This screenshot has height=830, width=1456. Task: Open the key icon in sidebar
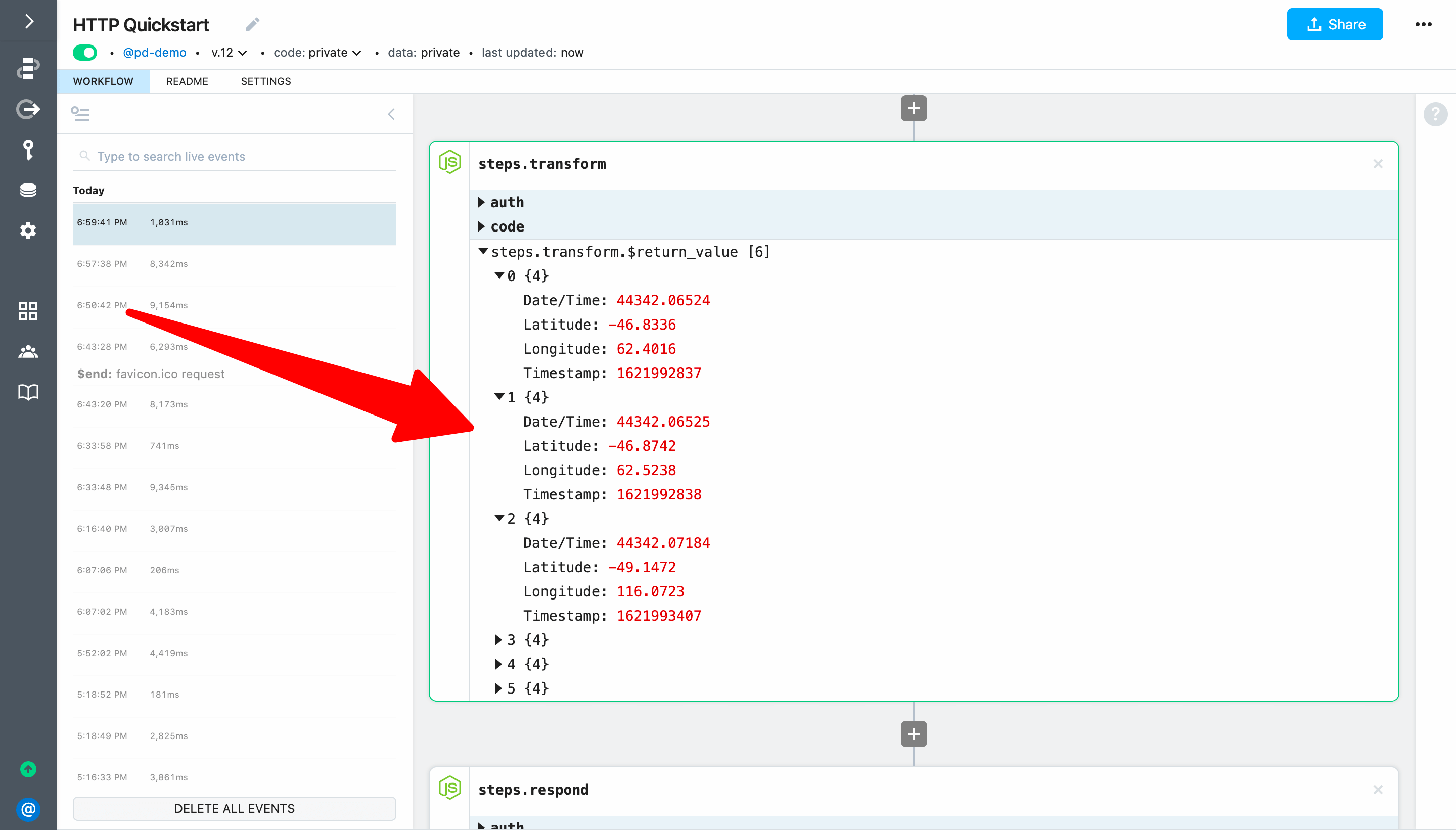[28, 149]
